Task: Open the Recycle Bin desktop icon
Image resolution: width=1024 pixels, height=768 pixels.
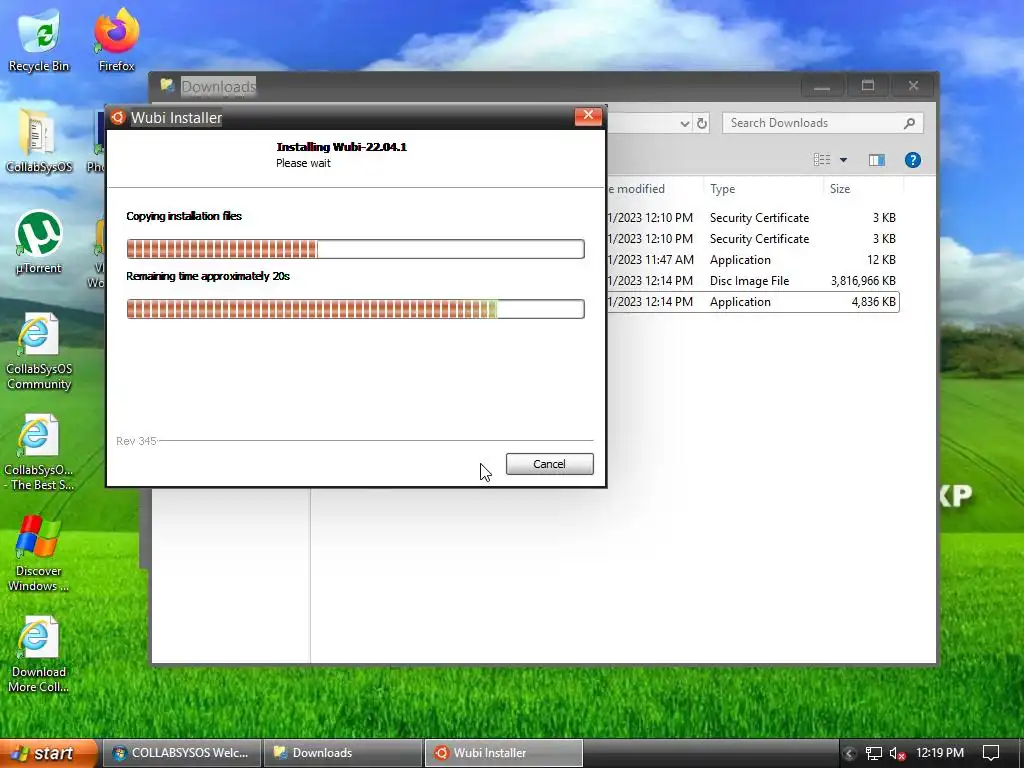Action: (x=39, y=40)
